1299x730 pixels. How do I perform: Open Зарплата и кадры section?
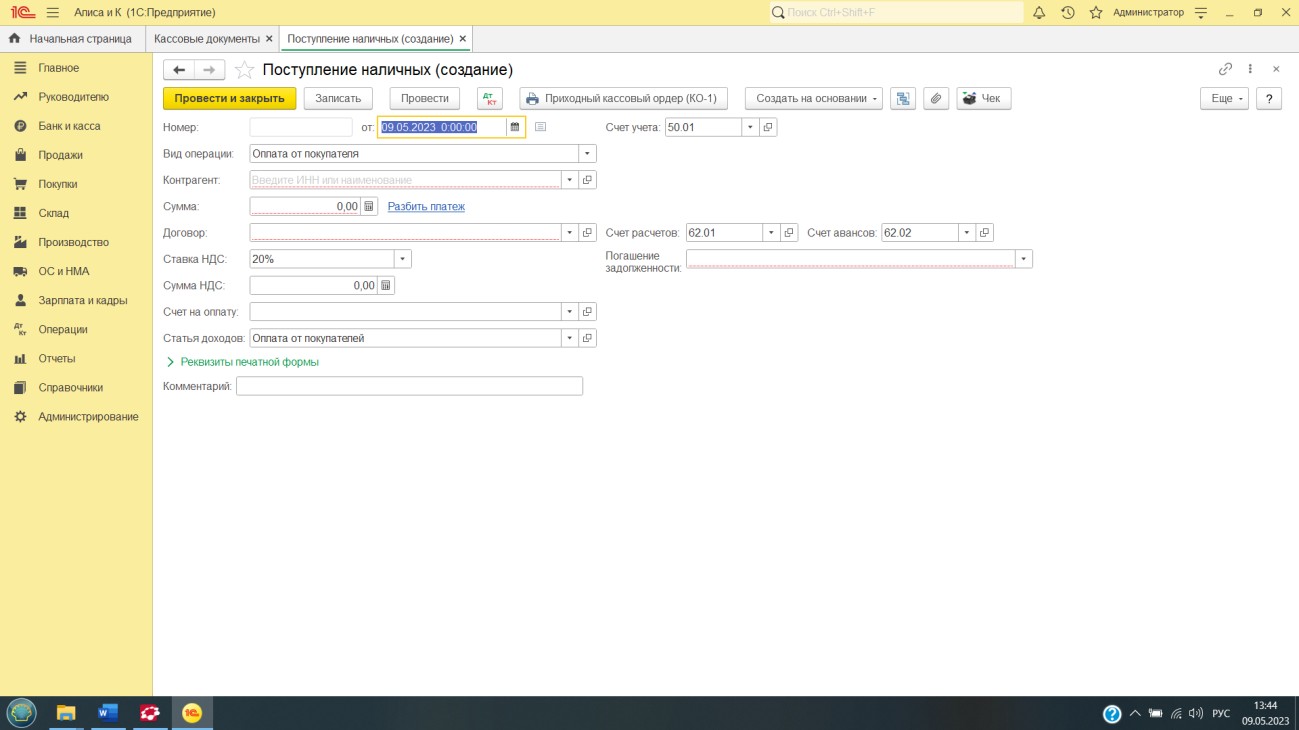pos(83,300)
